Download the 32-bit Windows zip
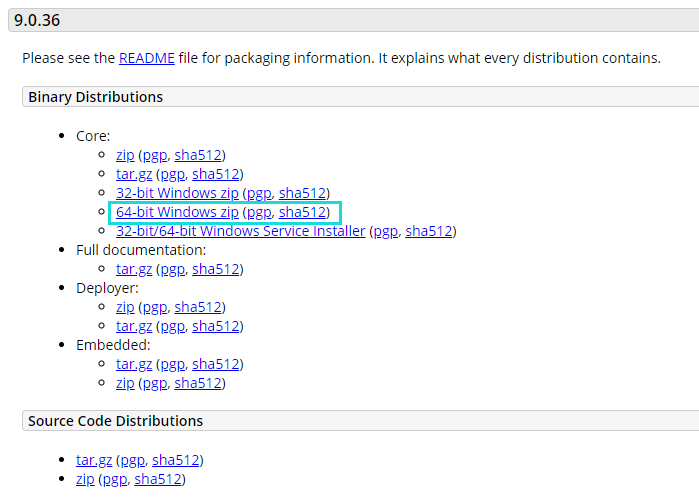The image size is (699, 499). pos(177,193)
